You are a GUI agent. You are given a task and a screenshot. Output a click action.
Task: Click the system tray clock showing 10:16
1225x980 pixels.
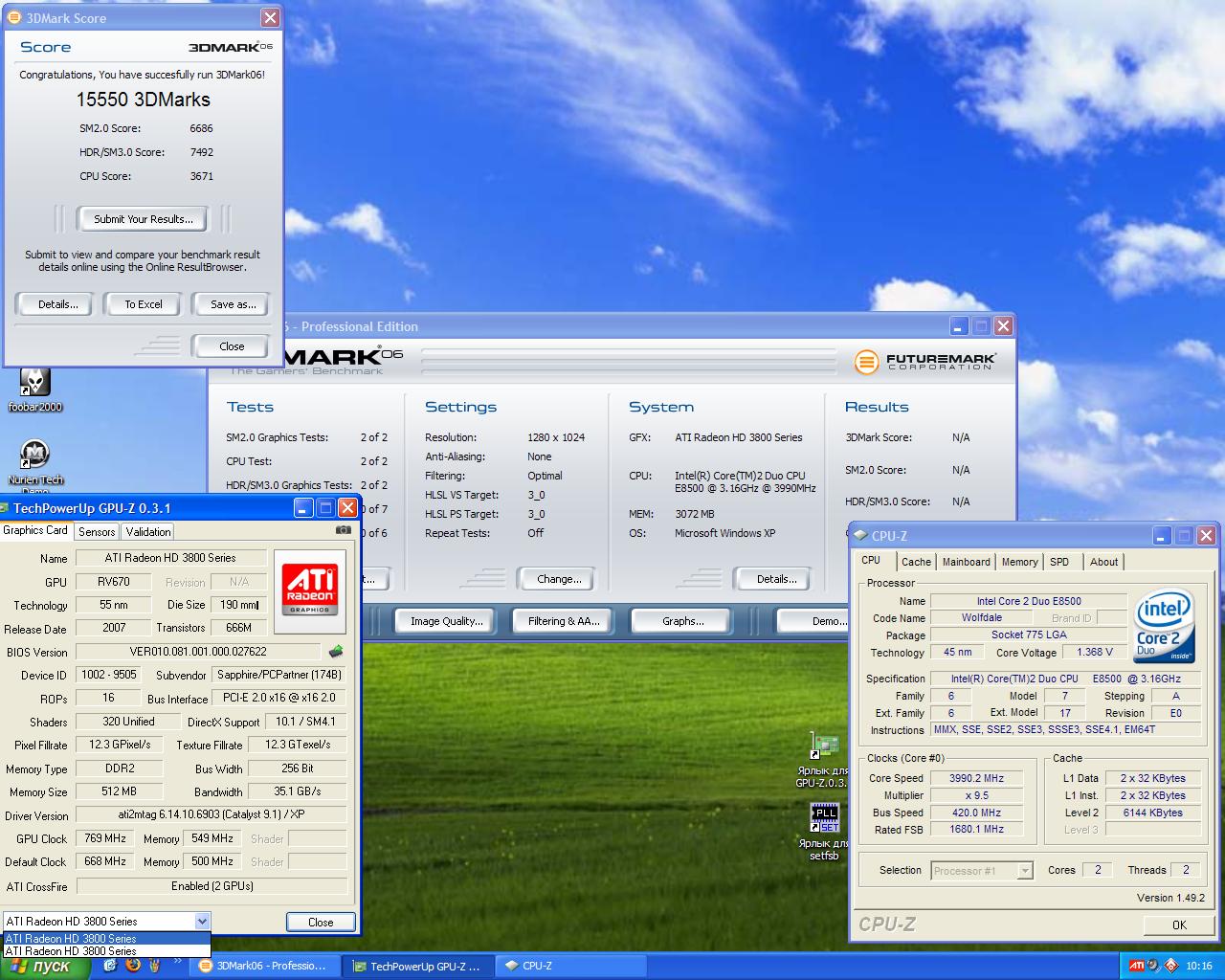[1199, 966]
